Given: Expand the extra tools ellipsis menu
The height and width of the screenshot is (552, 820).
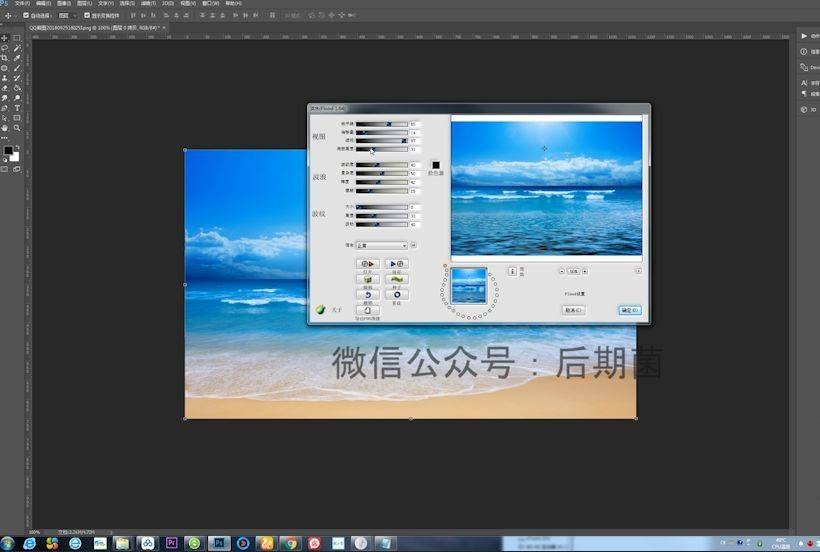Looking at the screenshot, I should [x=5, y=137].
